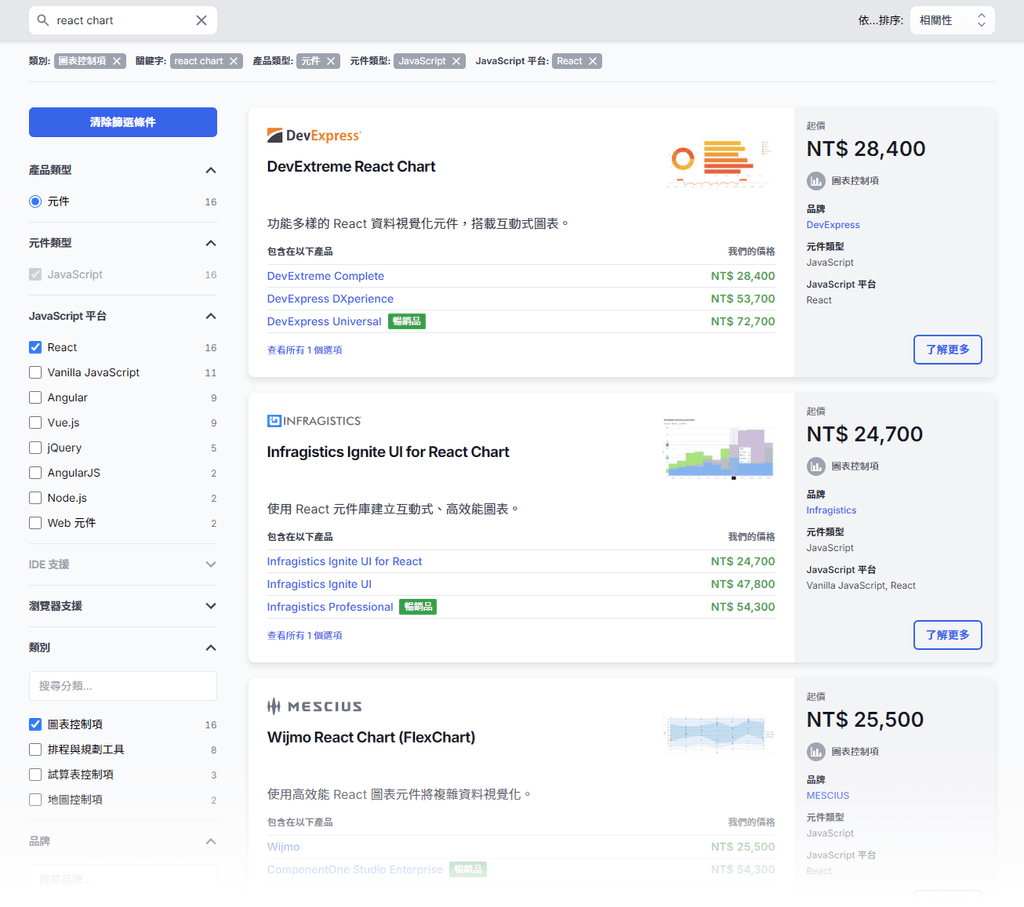The height and width of the screenshot is (907, 1024).
Task: Remove the 元件 product type filter tag
Action: pyautogui.click(x=331, y=61)
